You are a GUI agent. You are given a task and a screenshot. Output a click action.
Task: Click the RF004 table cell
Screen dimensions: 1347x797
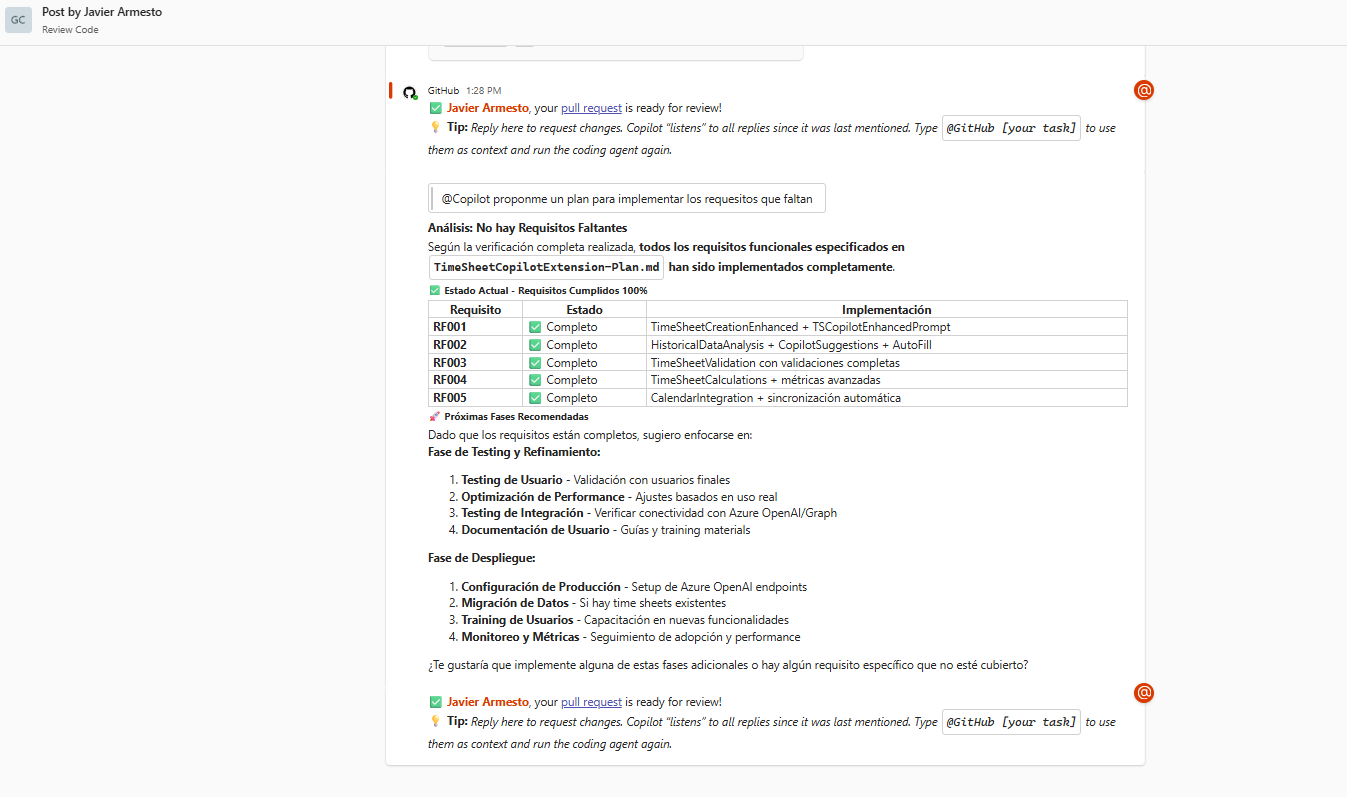coord(475,380)
